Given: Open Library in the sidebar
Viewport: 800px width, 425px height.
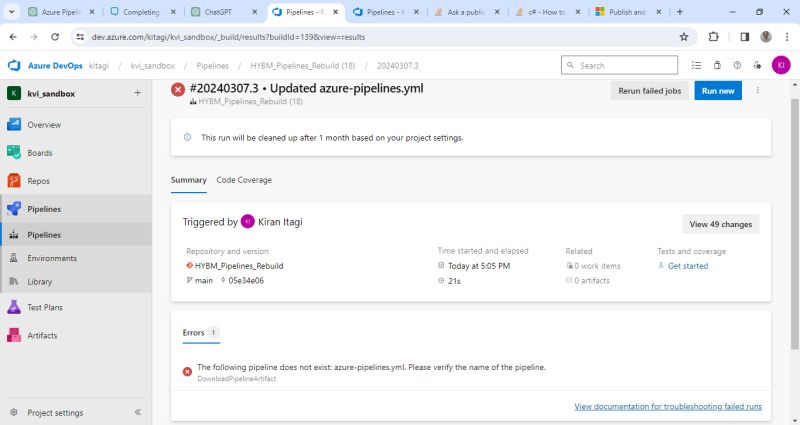Looking at the screenshot, I should point(39,282).
